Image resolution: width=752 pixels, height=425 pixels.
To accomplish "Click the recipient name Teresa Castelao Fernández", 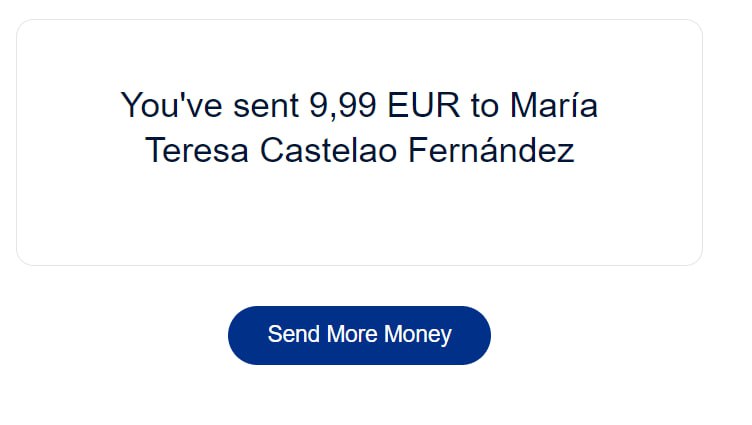I will pyautogui.click(x=359, y=151).
